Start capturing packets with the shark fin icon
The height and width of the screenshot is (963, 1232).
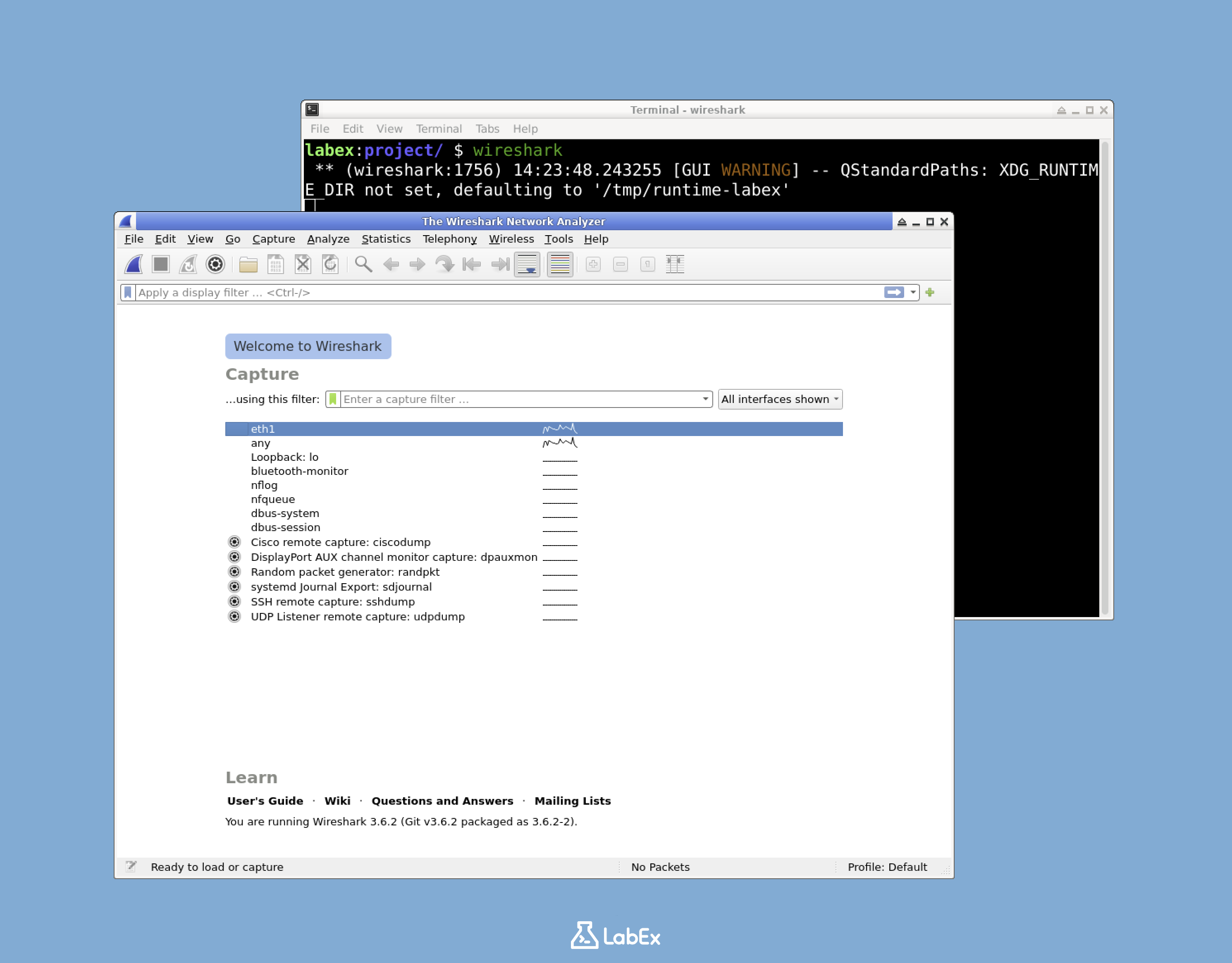pyautogui.click(x=133, y=264)
